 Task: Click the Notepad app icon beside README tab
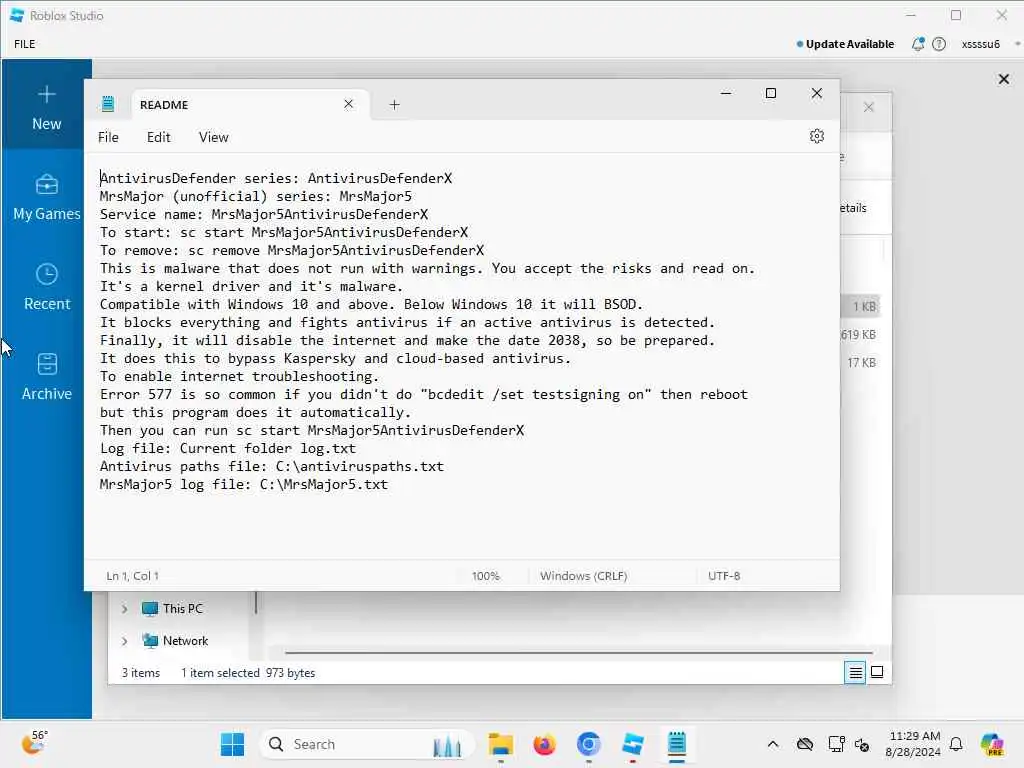[108, 104]
